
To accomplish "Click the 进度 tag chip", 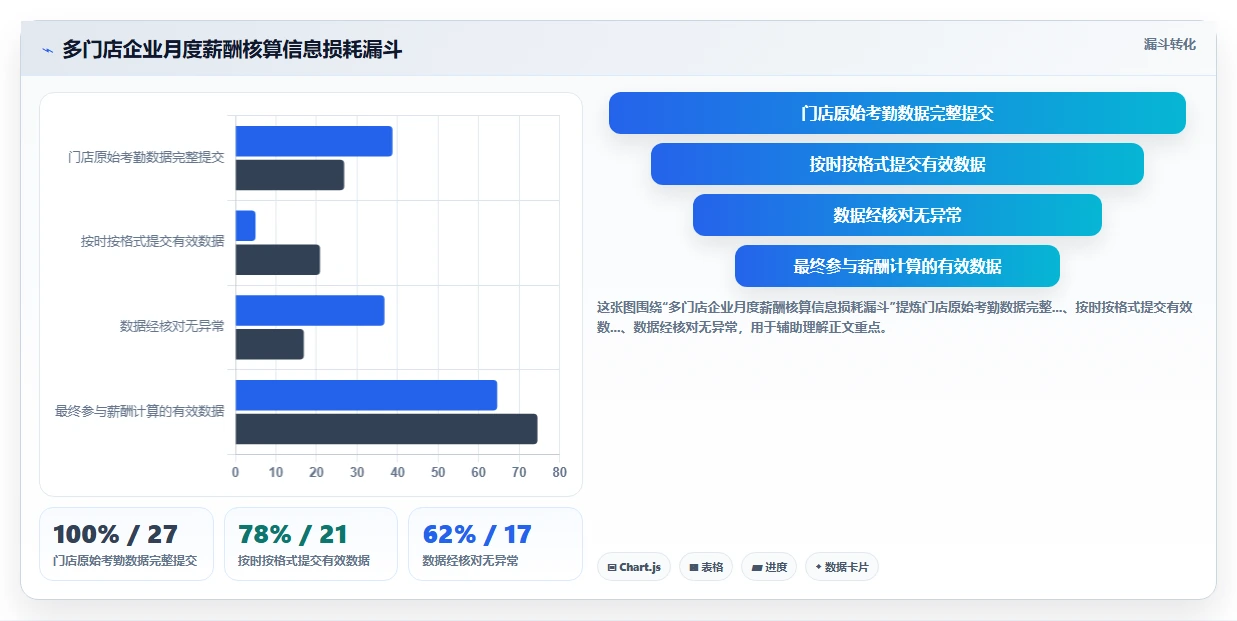I will [769, 567].
